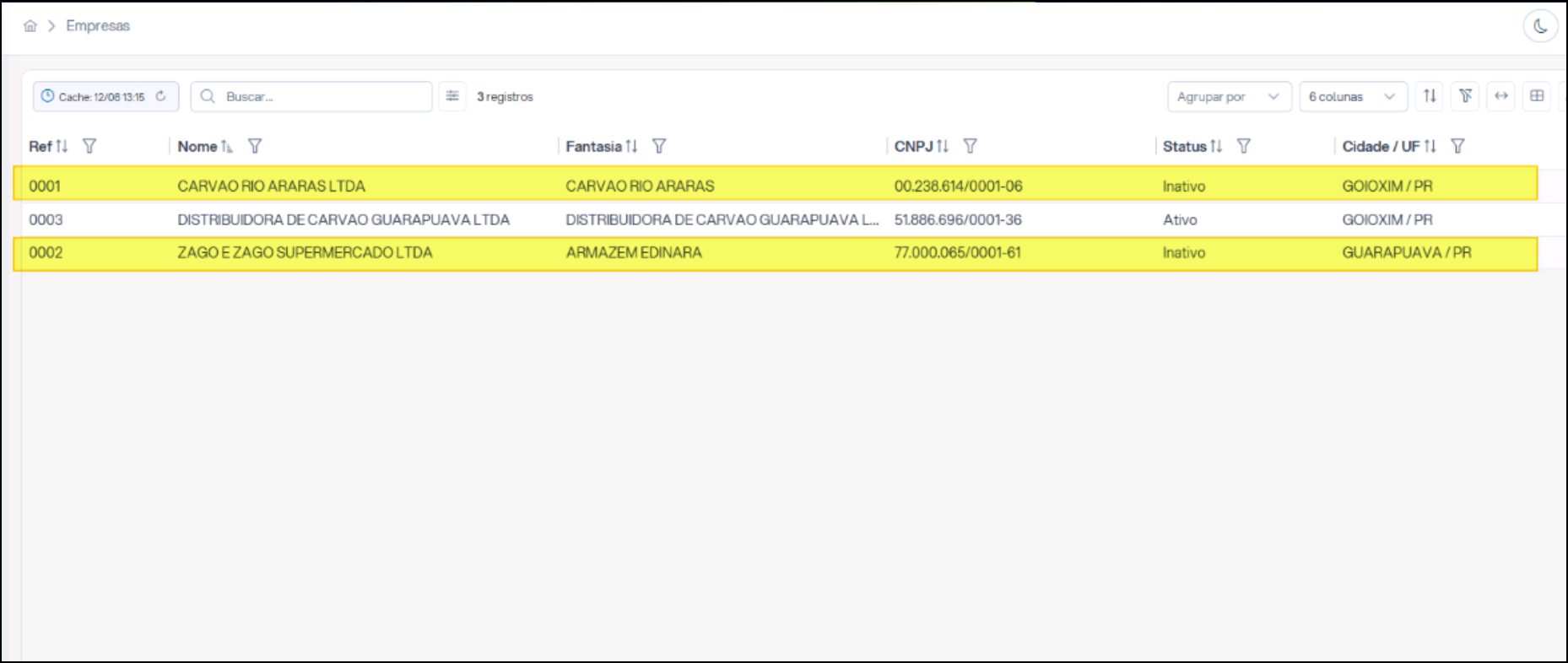1568x663 pixels.
Task: Filter the Fantasia column with the funnel icon
Action: [659, 146]
